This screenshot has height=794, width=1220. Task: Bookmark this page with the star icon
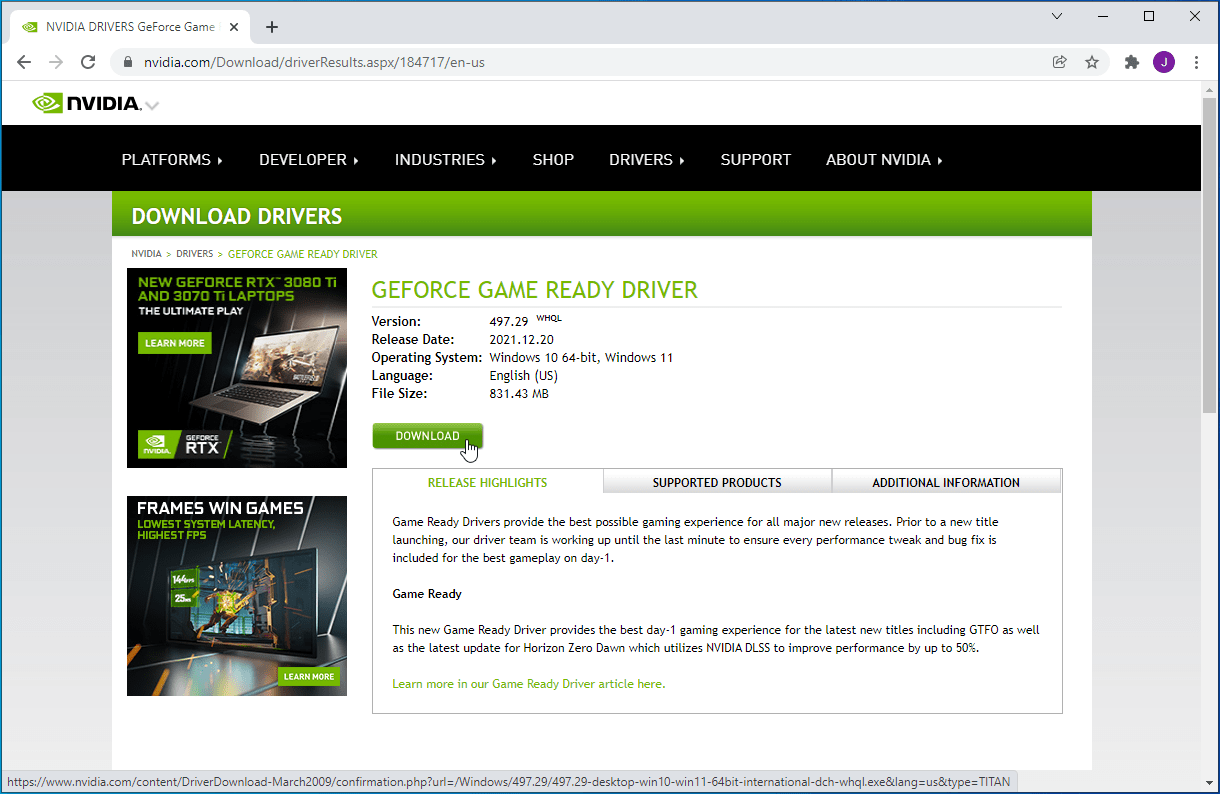[1092, 62]
